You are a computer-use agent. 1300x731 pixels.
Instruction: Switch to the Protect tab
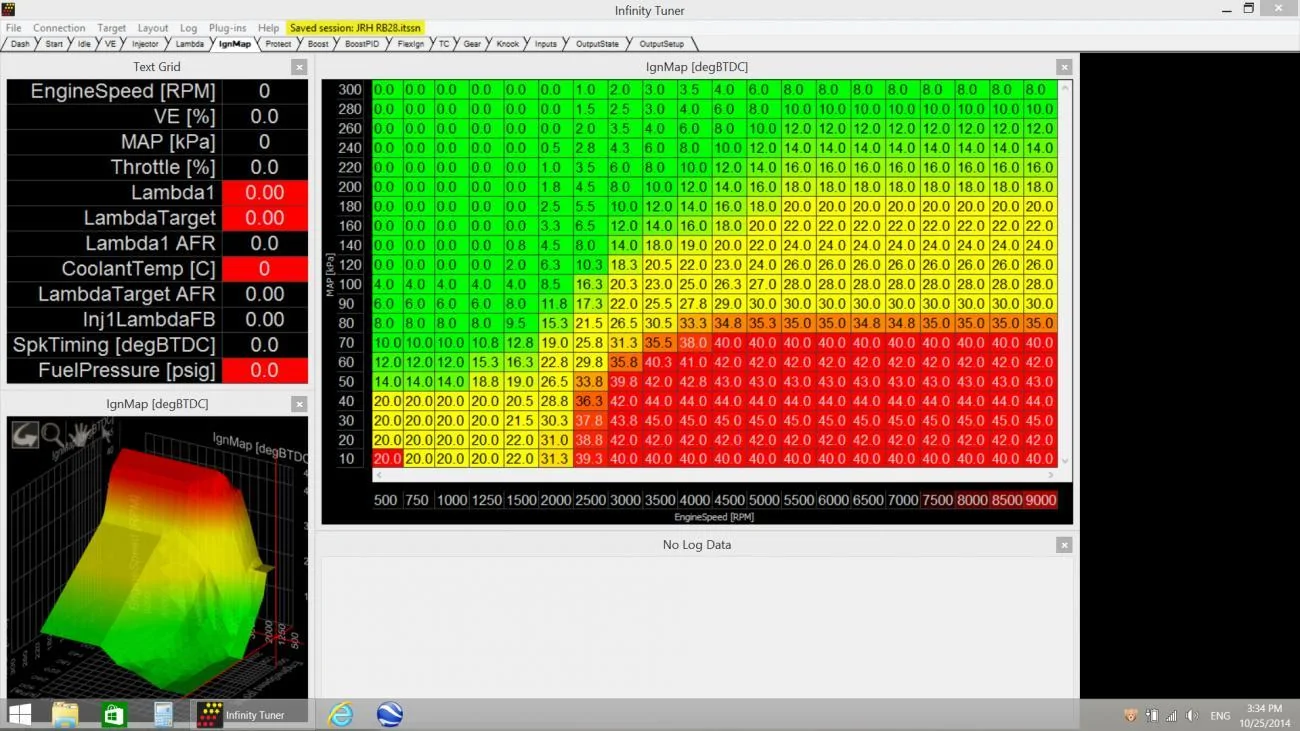point(278,44)
